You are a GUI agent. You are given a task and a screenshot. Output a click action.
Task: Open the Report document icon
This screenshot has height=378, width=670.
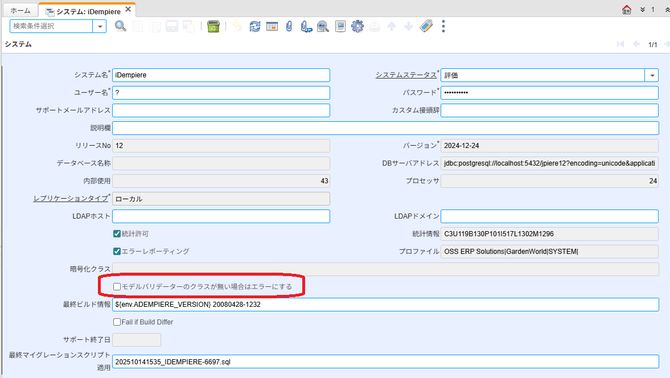pyautogui.click(x=340, y=26)
